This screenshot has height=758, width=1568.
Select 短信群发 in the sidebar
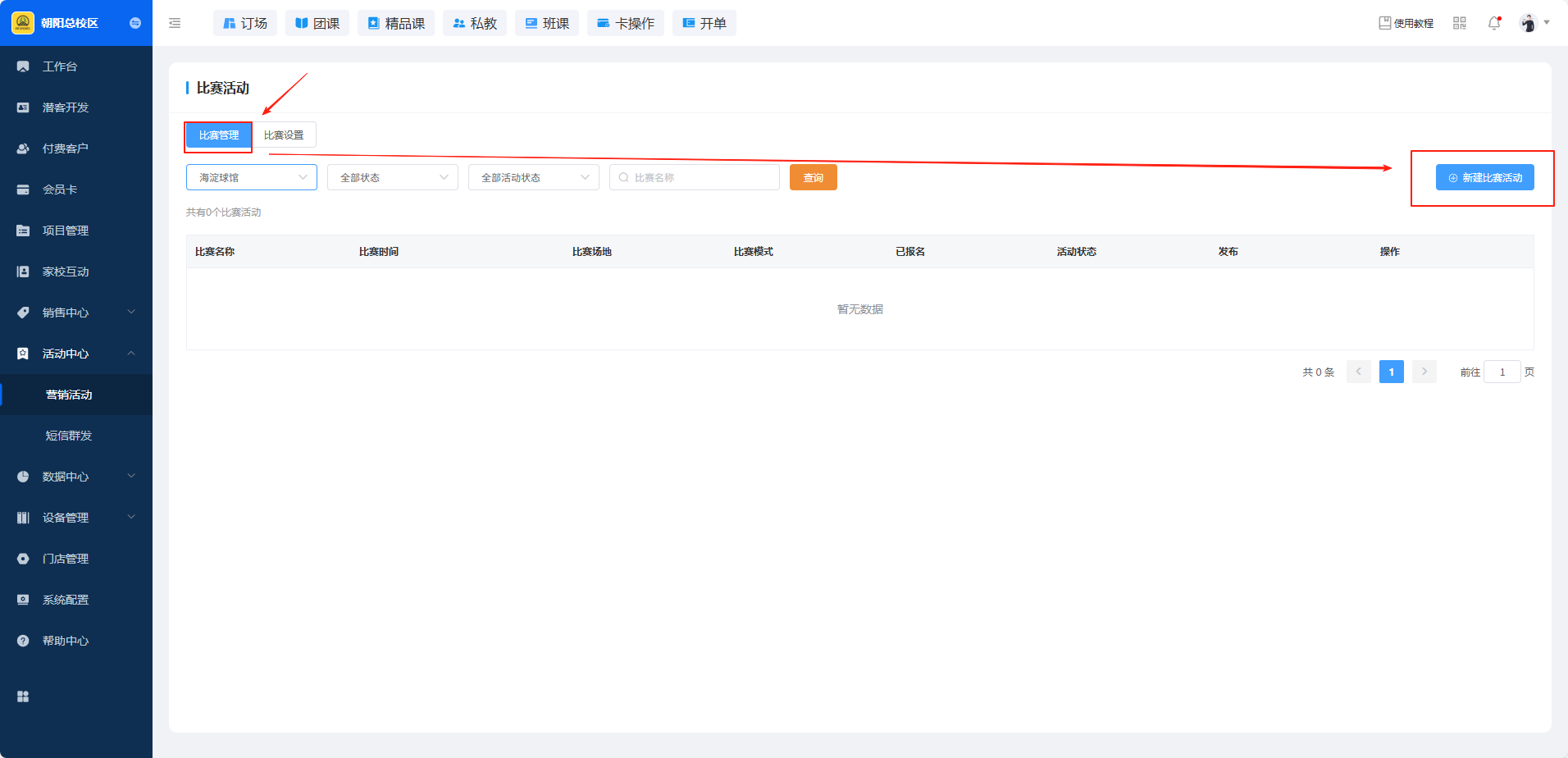pos(69,436)
